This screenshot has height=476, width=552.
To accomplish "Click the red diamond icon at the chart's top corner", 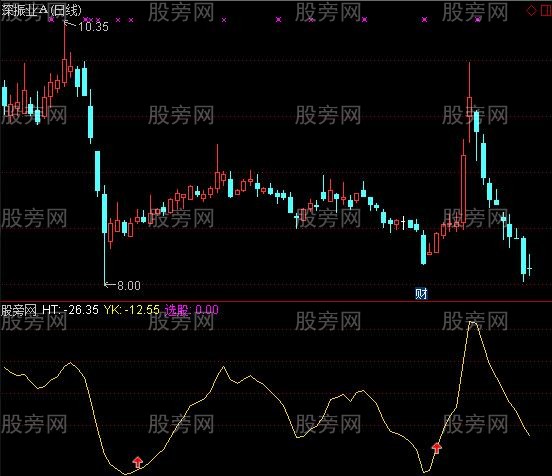I will pos(531,10).
